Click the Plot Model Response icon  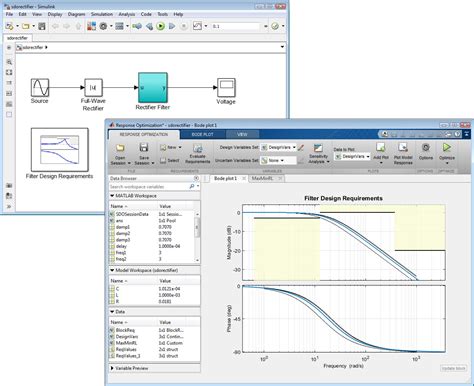pos(403,147)
